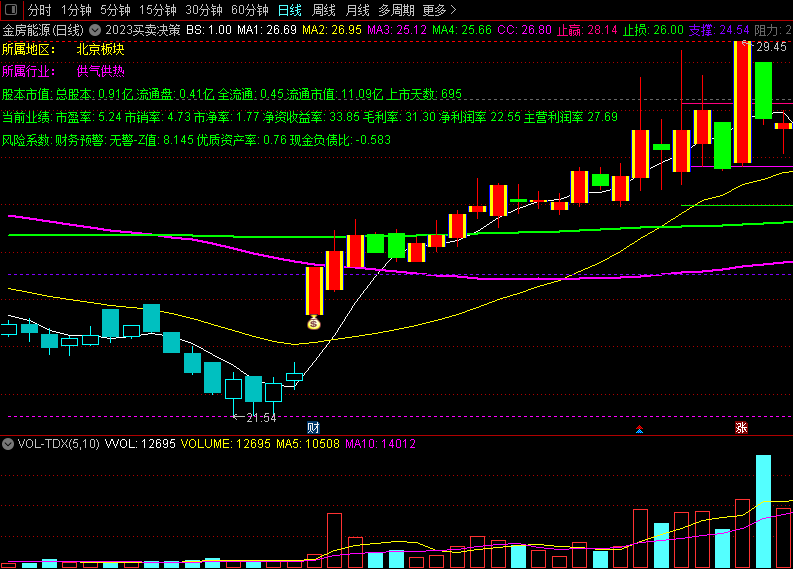Image resolution: width=793 pixels, height=569 pixels.
Task: Click the 所属地区 label
Action: click(x=28, y=49)
